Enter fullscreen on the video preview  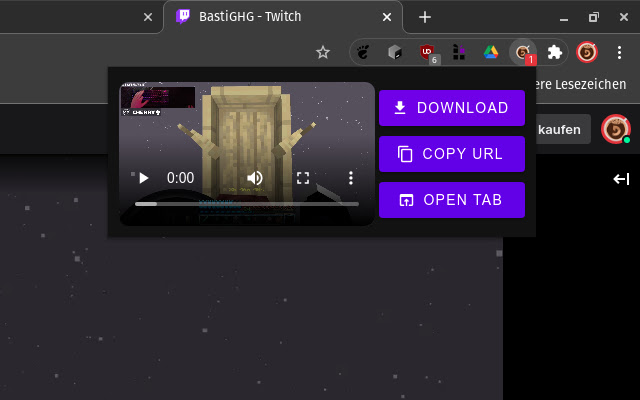click(303, 178)
